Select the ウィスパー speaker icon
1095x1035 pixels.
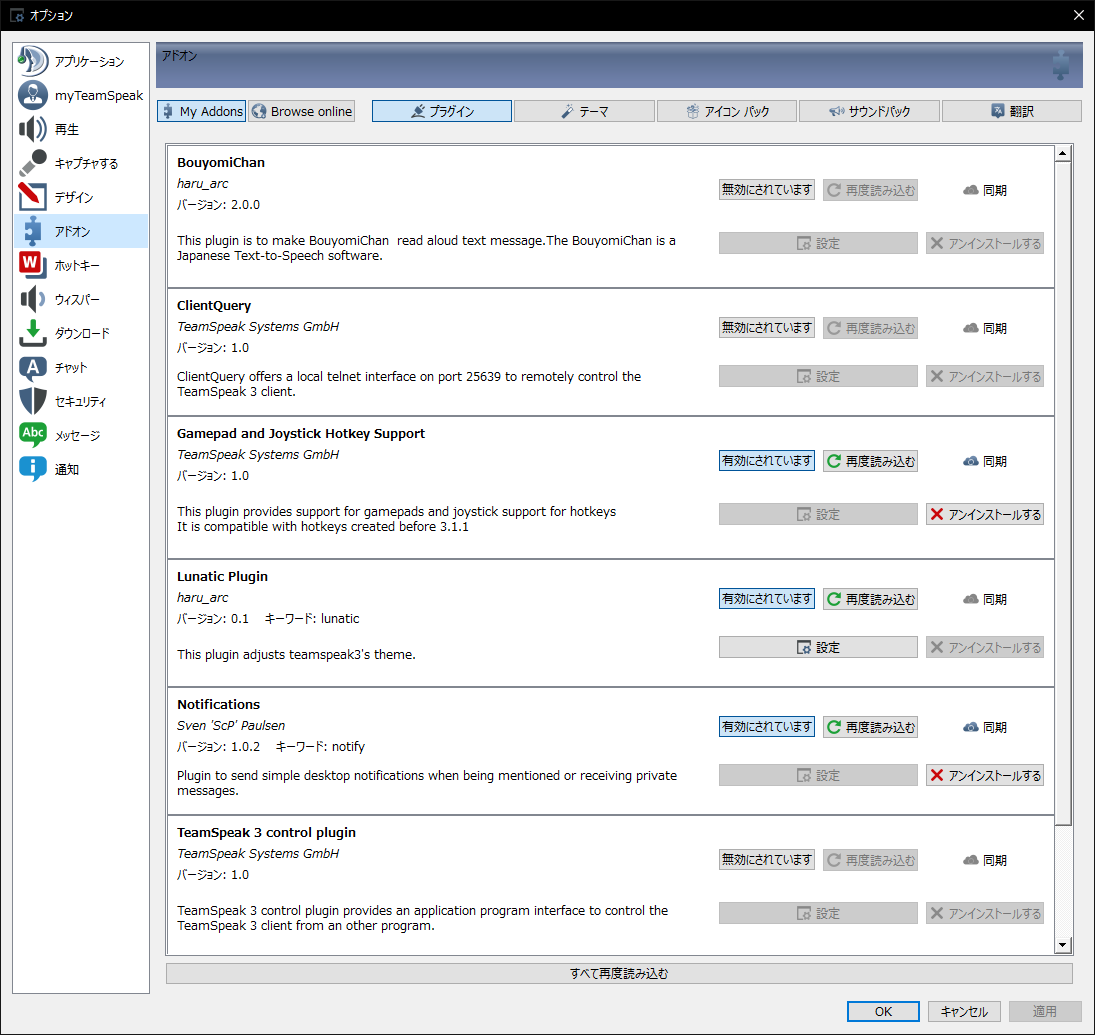(x=33, y=299)
